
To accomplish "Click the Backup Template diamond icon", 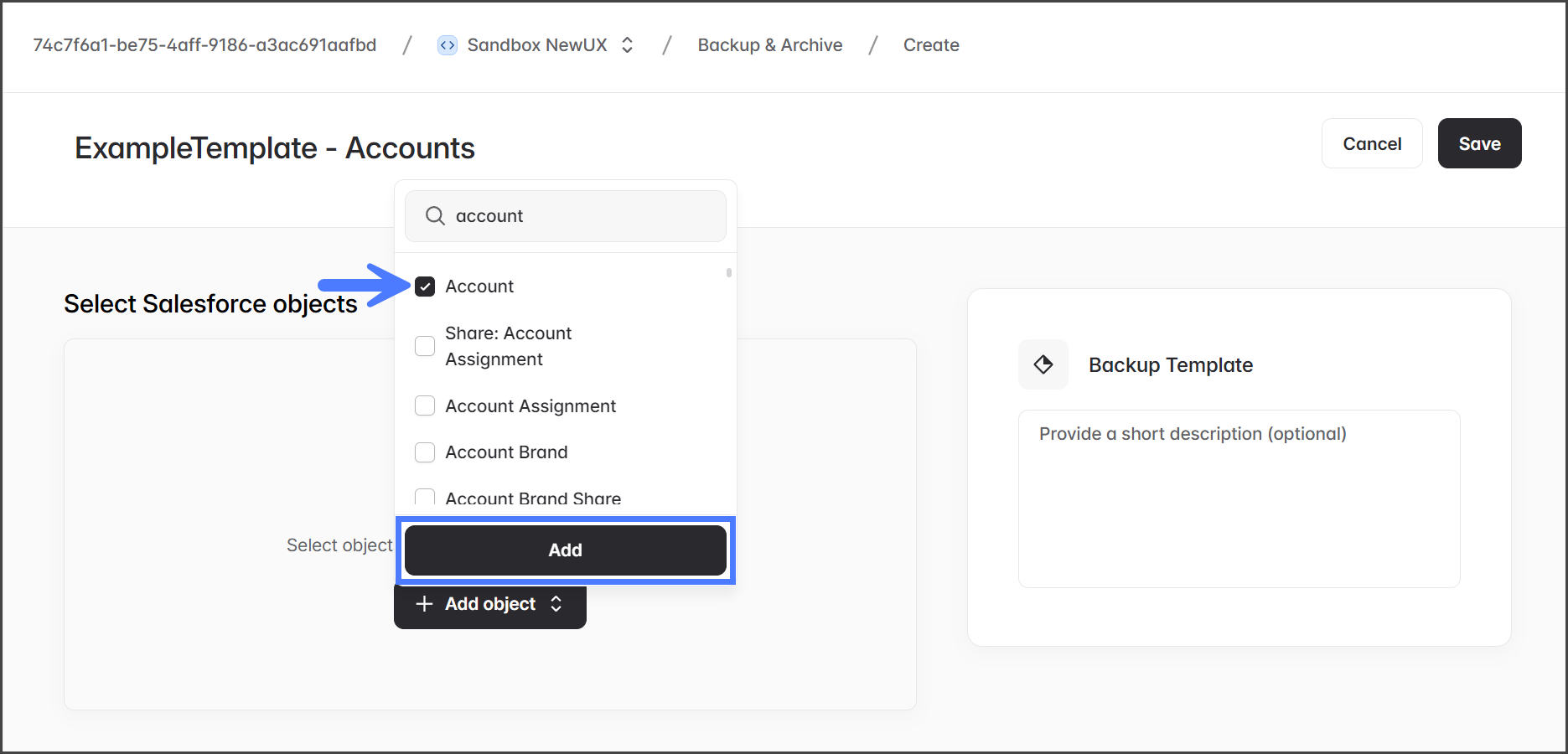I will click(x=1043, y=364).
